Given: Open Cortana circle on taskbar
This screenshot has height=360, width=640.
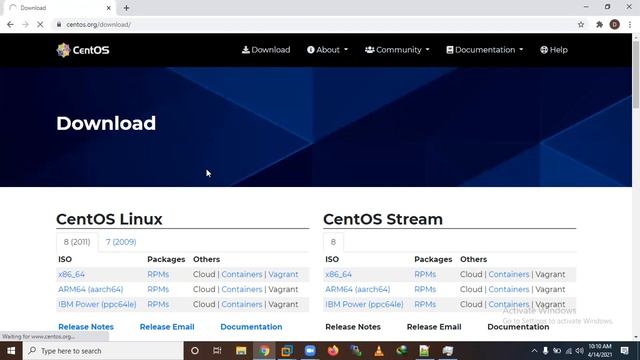Looking at the screenshot, I should 195,351.
